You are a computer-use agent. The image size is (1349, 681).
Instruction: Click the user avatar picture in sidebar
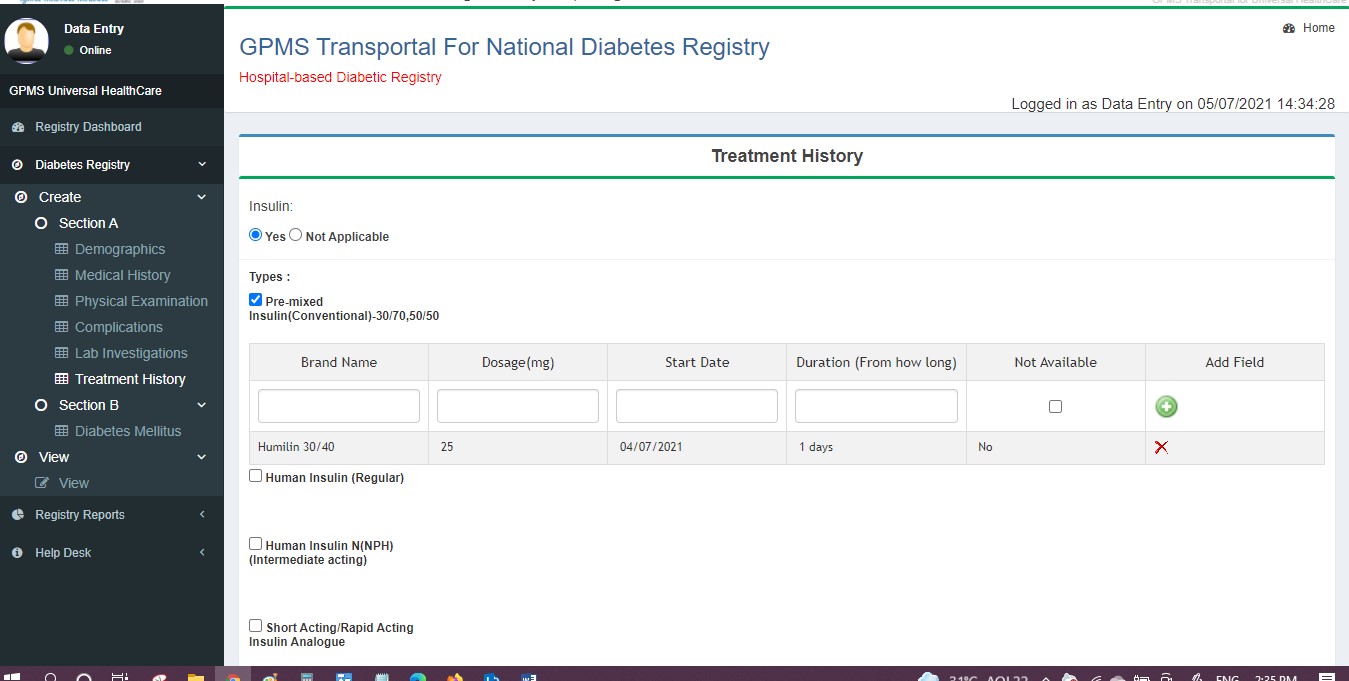click(x=26, y=40)
